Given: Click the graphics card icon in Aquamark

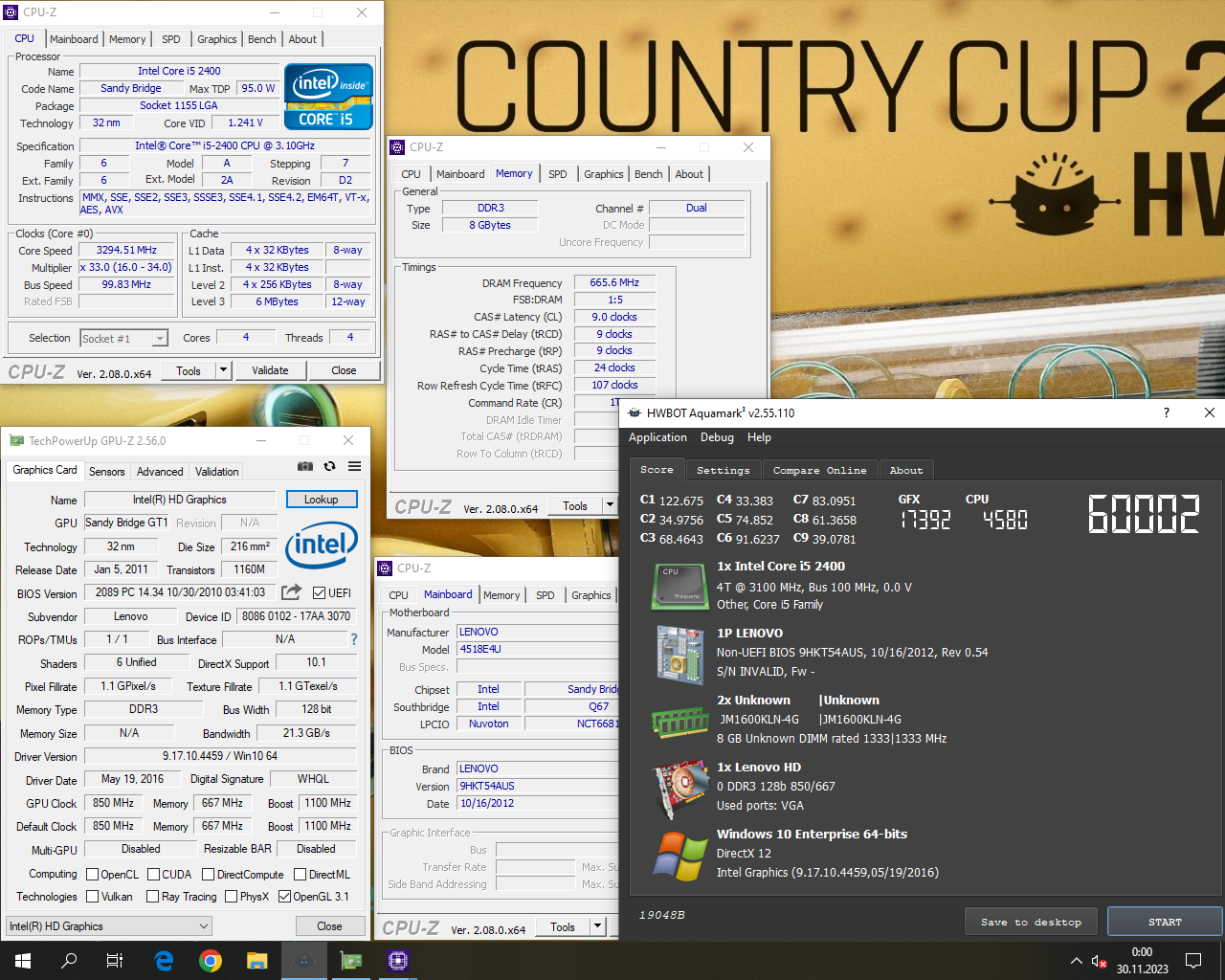Looking at the screenshot, I should (x=679, y=790).
